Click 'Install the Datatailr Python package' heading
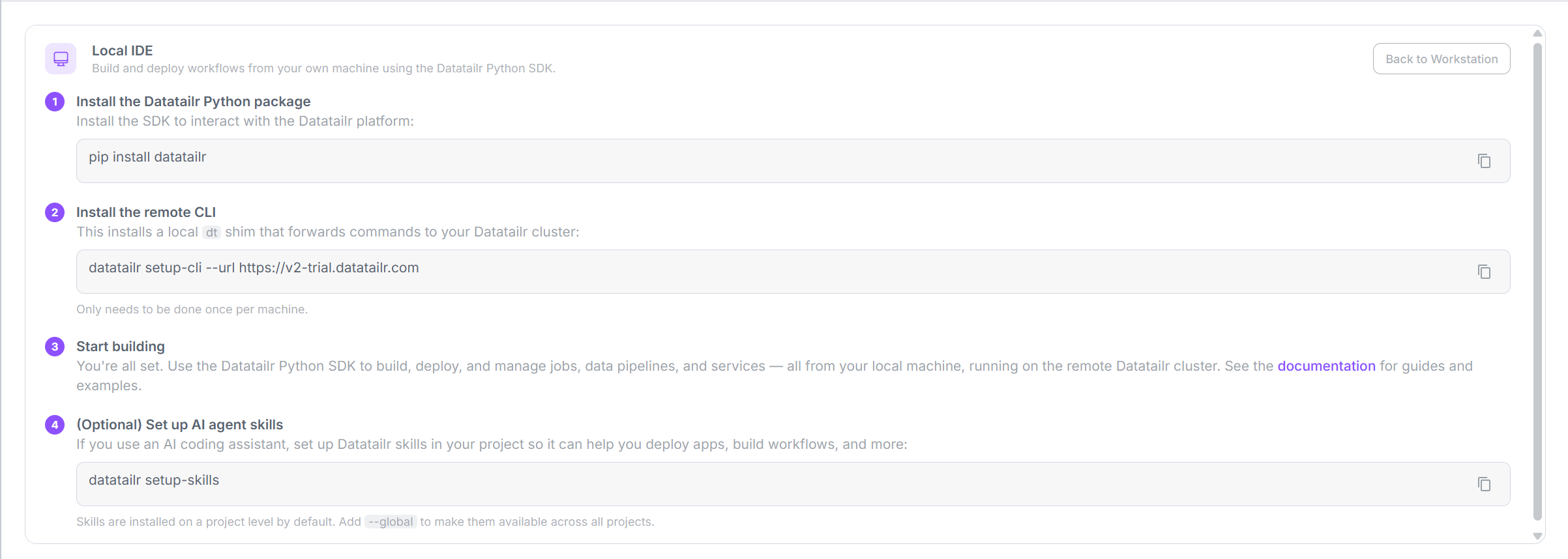 [x=193, y=102]
